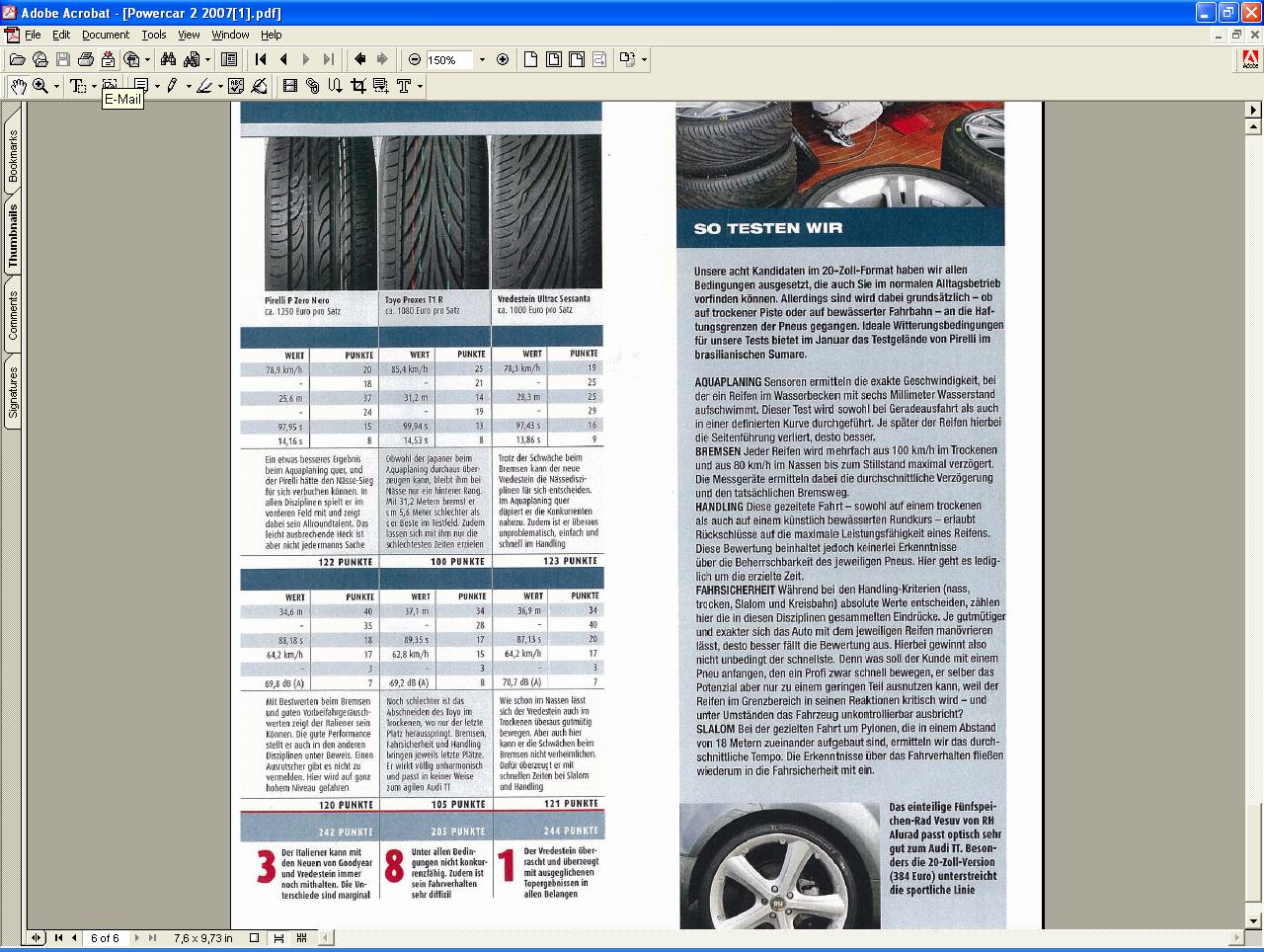The height and width of the screenshot is (952, 1264).
Task: Open the Help menu
Action: [x=272, y=35]
